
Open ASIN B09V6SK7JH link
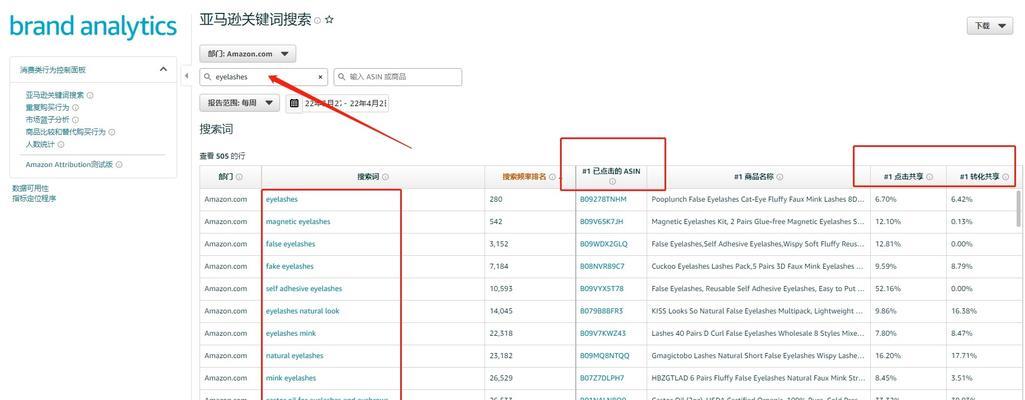[601, 222]
